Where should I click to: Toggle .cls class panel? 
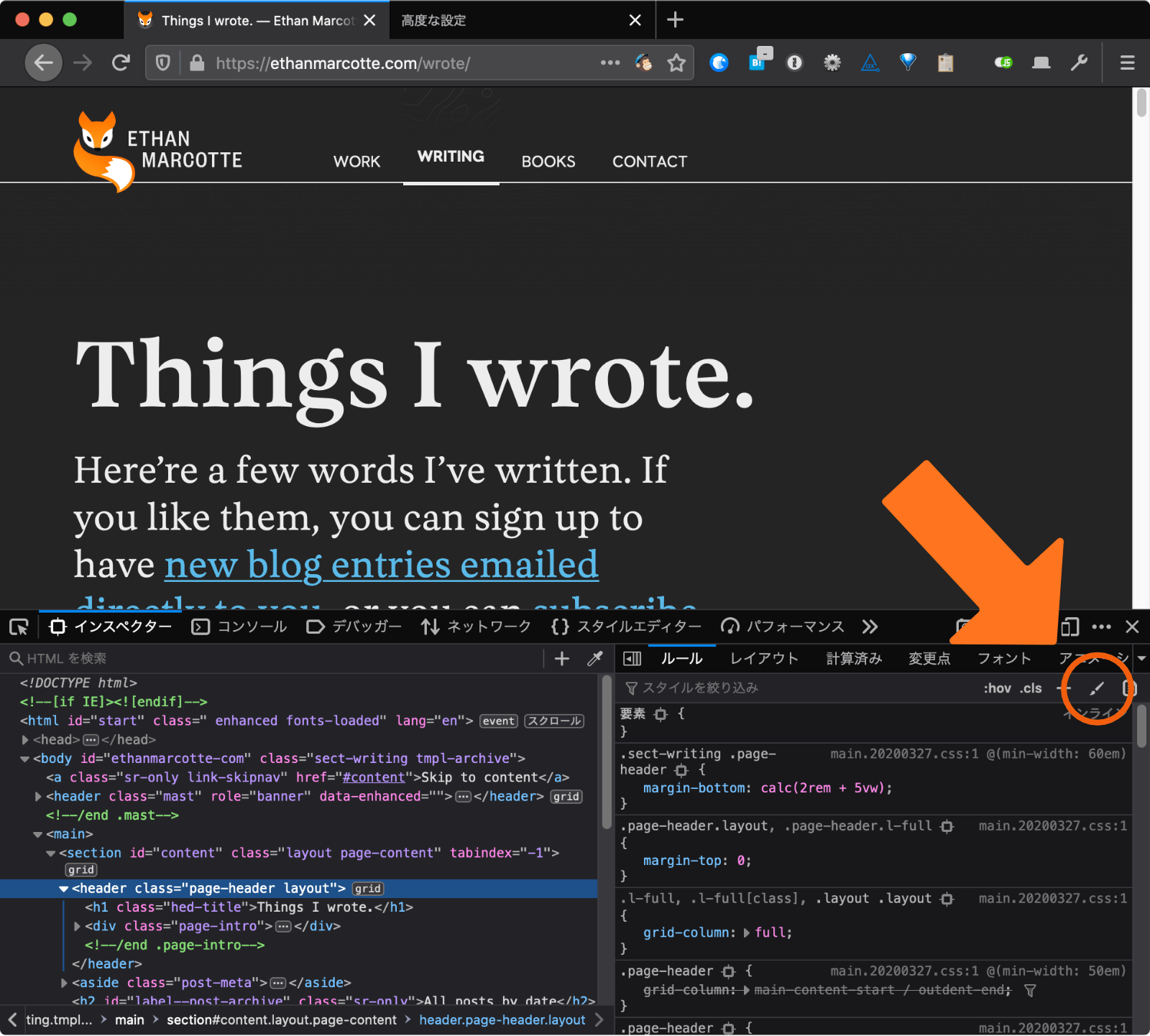[x=1031, y=688]
